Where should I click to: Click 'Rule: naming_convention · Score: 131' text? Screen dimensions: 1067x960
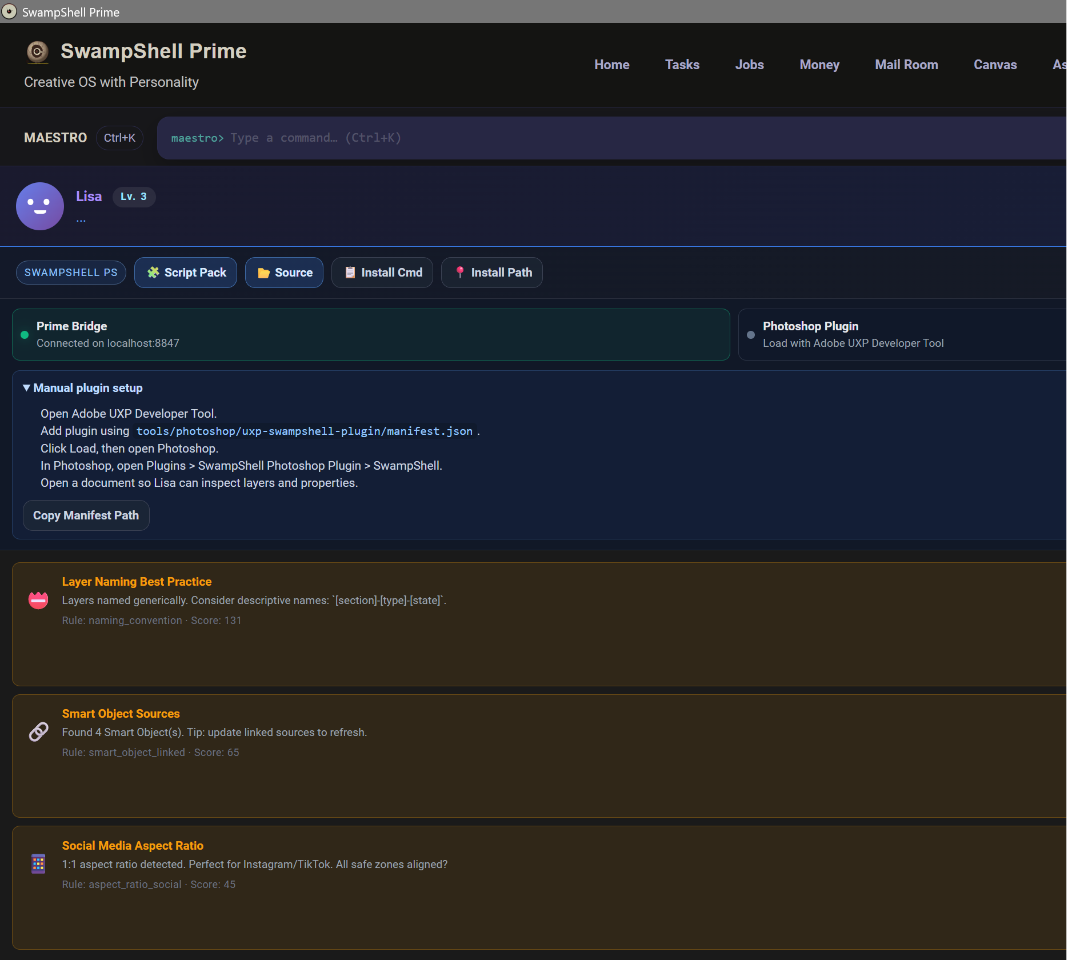(x=152, y=620)
